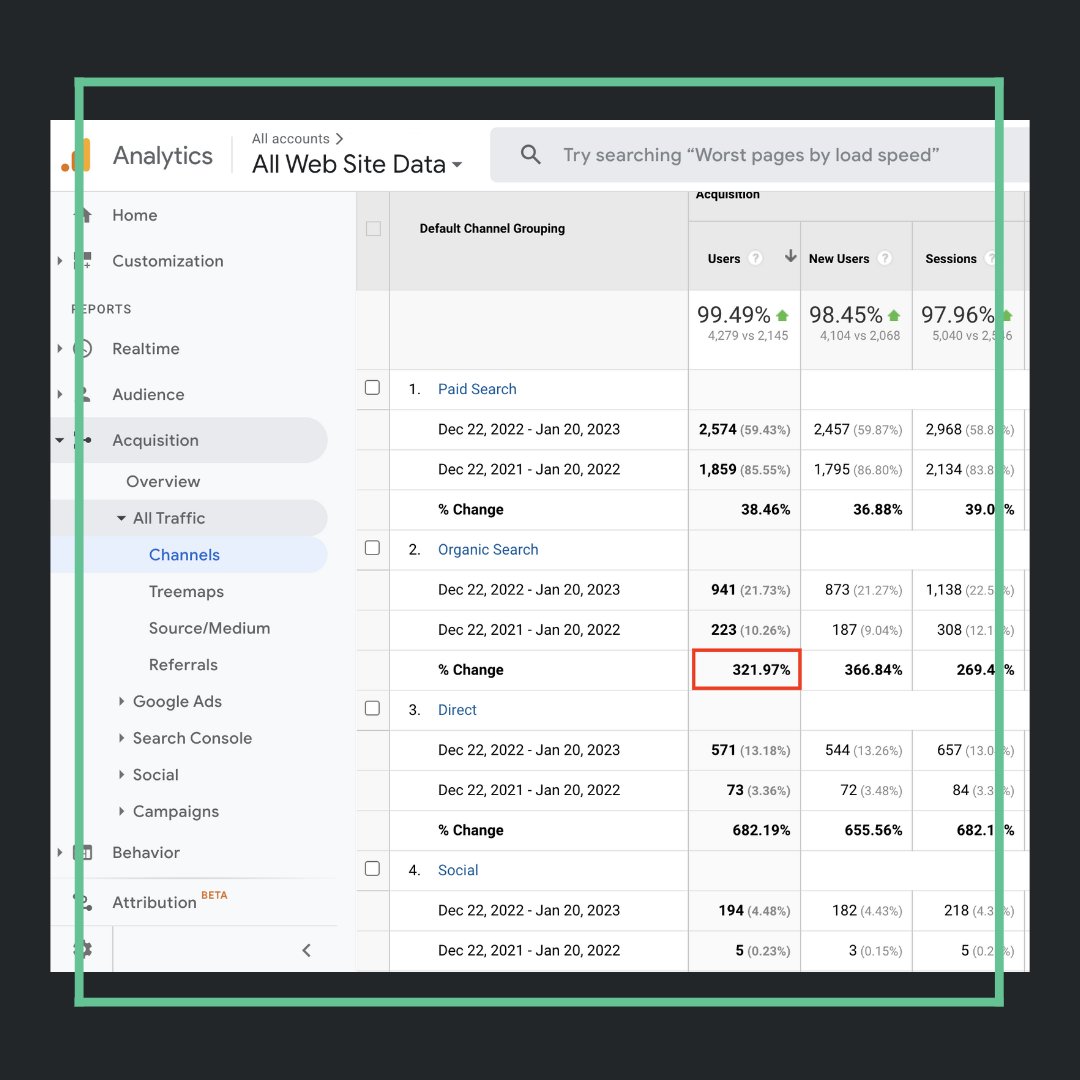The height and width of the screenshot is (1080, 1080).
Task: Click the 99.49% Users total value
Action: tap(734, 315)
